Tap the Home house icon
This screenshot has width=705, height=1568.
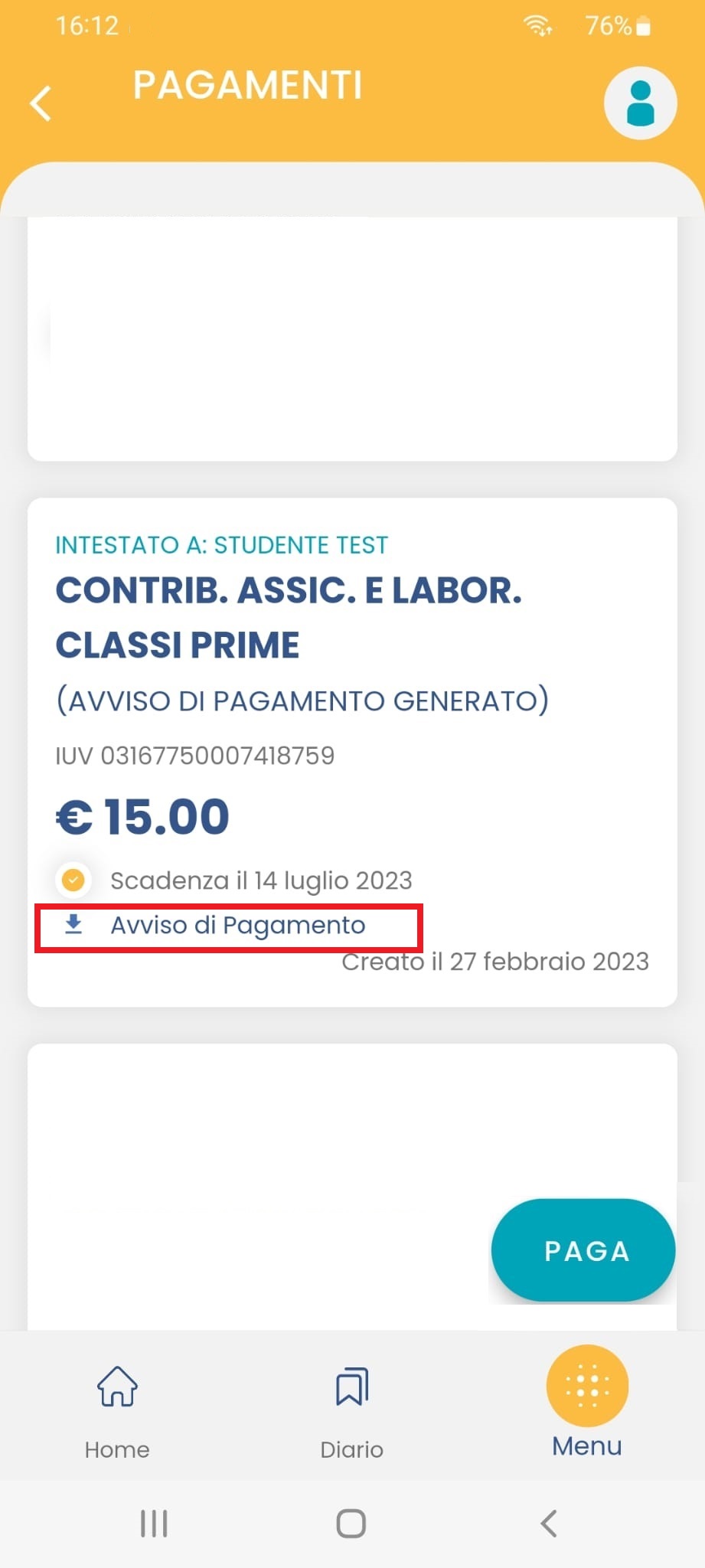point(117,1387)
